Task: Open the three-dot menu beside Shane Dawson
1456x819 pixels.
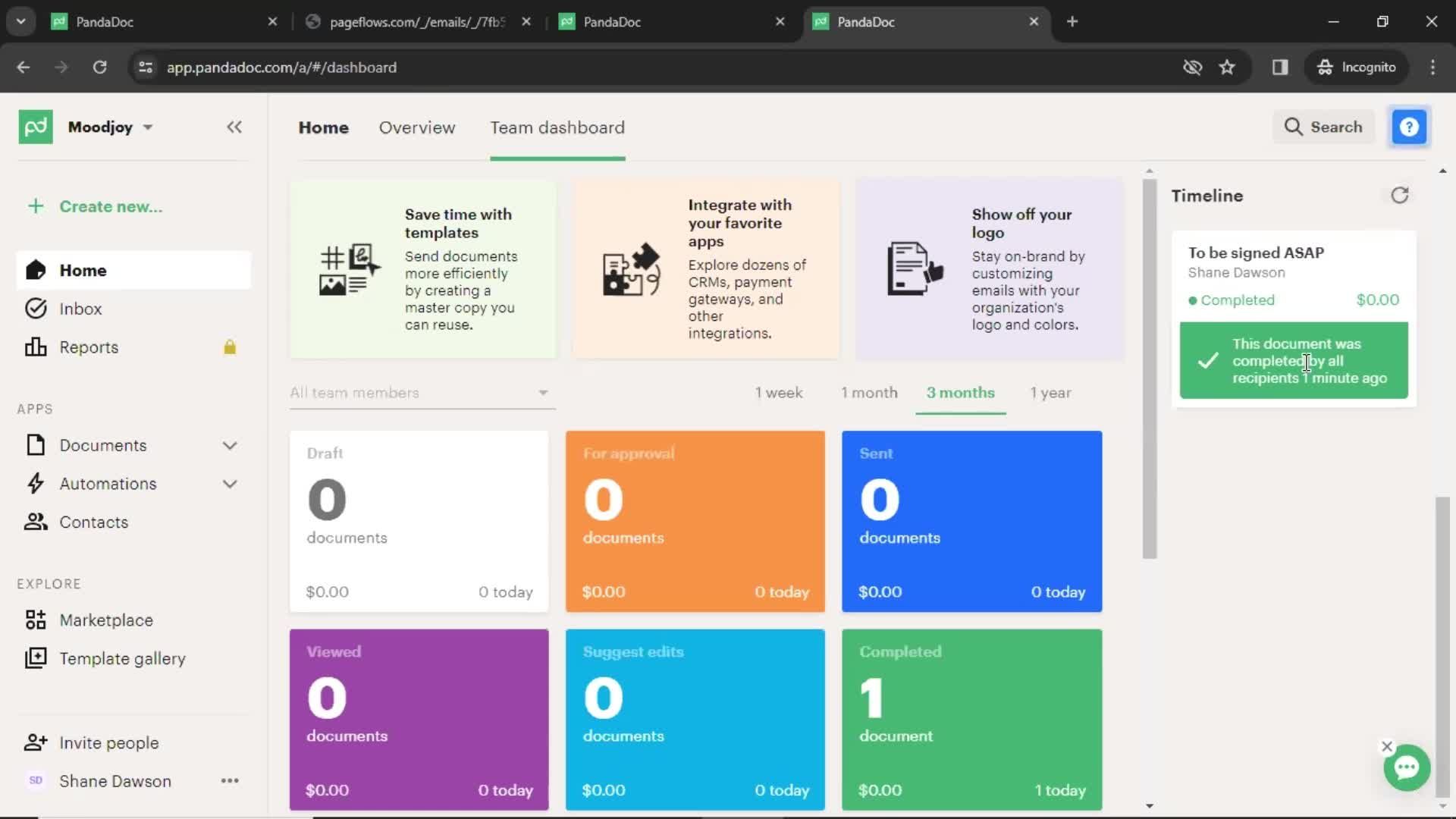Action: 230,780
